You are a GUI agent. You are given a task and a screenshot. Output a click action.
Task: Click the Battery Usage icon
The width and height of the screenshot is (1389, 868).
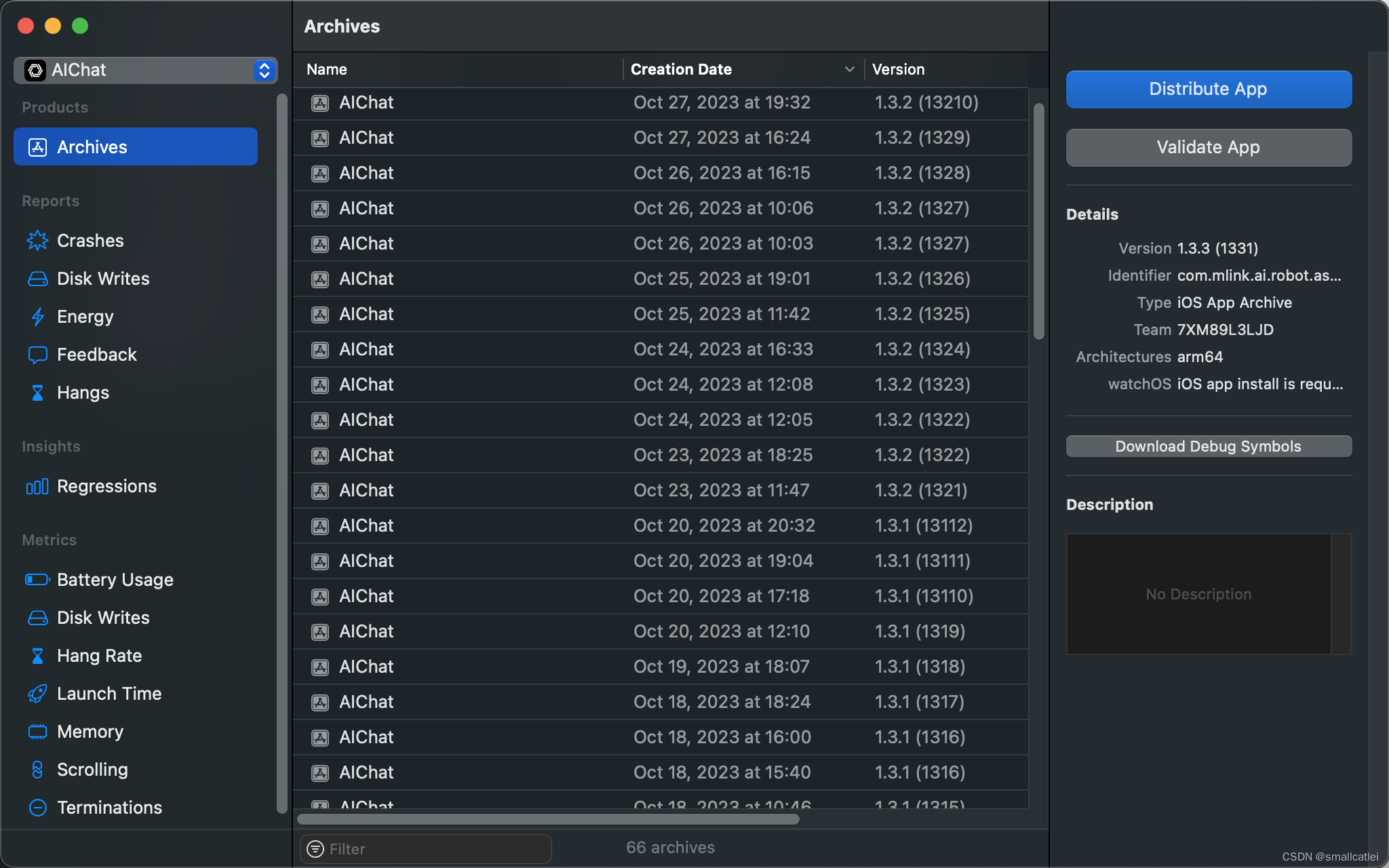click(38, 580)
